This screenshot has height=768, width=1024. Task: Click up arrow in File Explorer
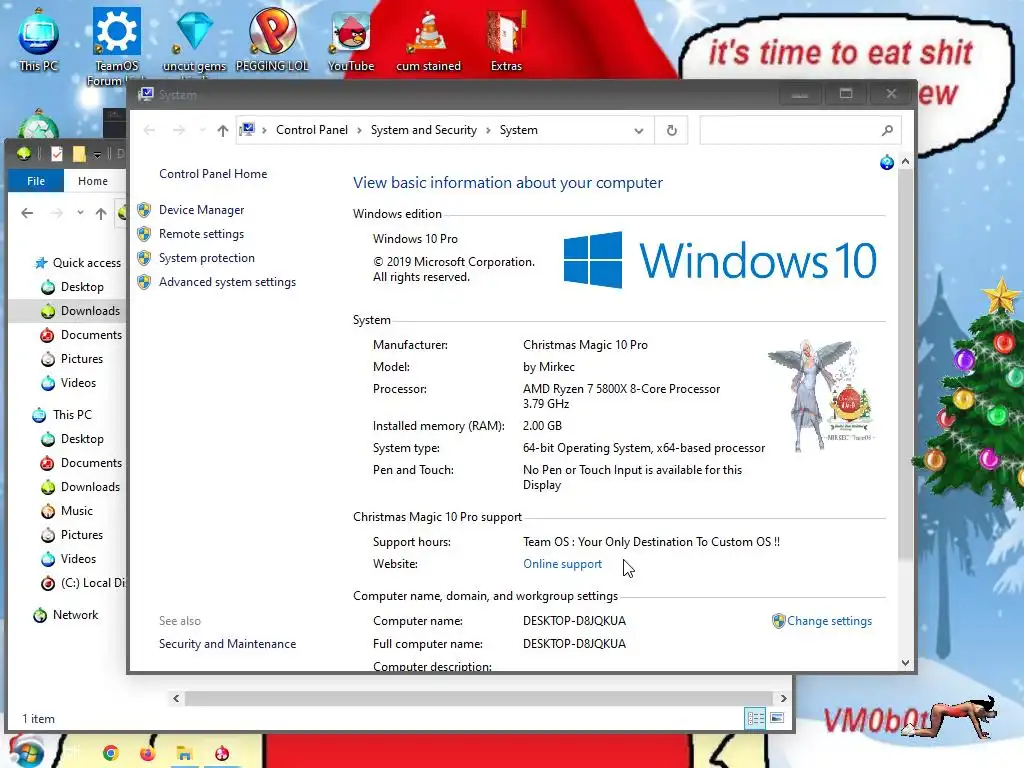click(101, 213)
